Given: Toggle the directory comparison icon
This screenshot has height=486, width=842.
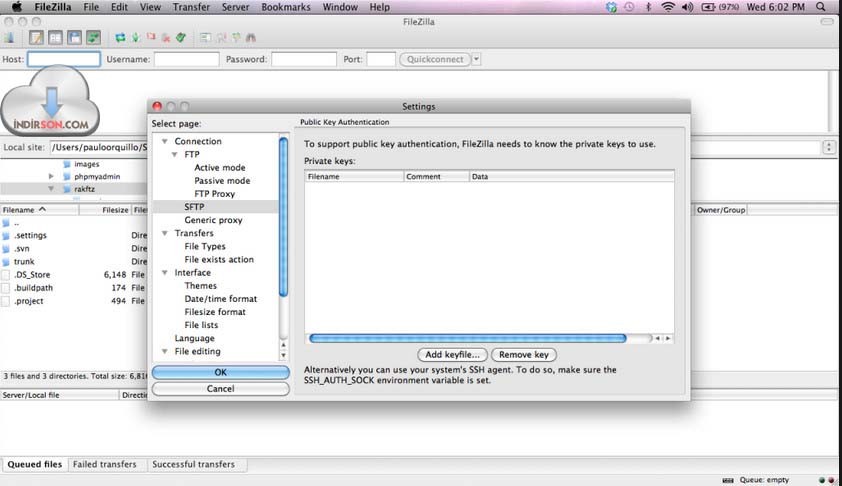Looking at the screenshot, I should coord(221,38).
